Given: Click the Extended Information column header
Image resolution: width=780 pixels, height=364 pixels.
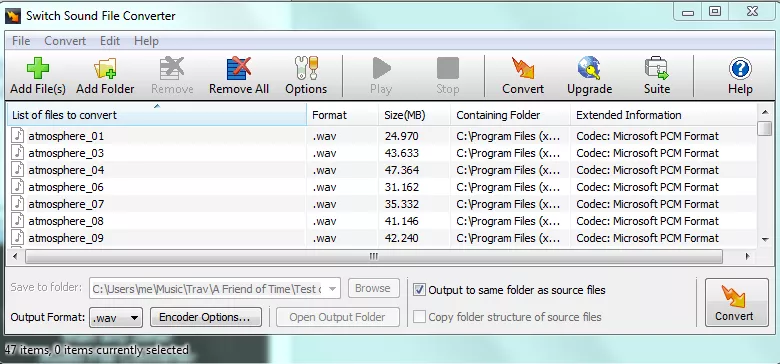Looking at the screenshot, I should click(x=663, y=115).
